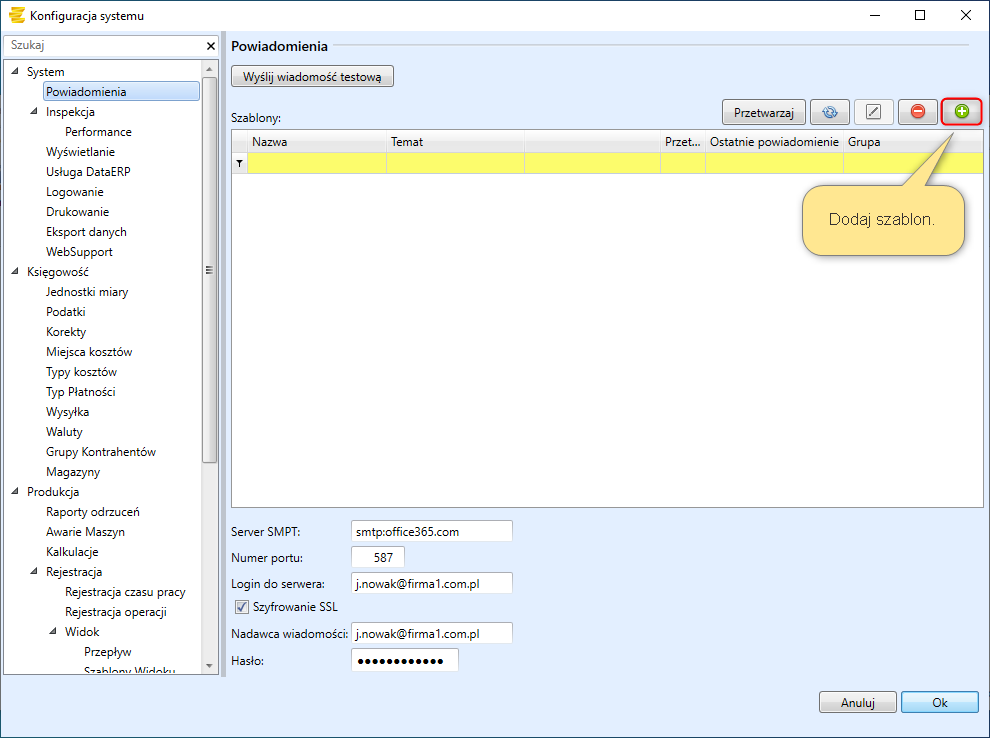Viewport: 990px width, 738px height.
Task: Click the red minus delete template icon
Action: (x=917, y=112)
